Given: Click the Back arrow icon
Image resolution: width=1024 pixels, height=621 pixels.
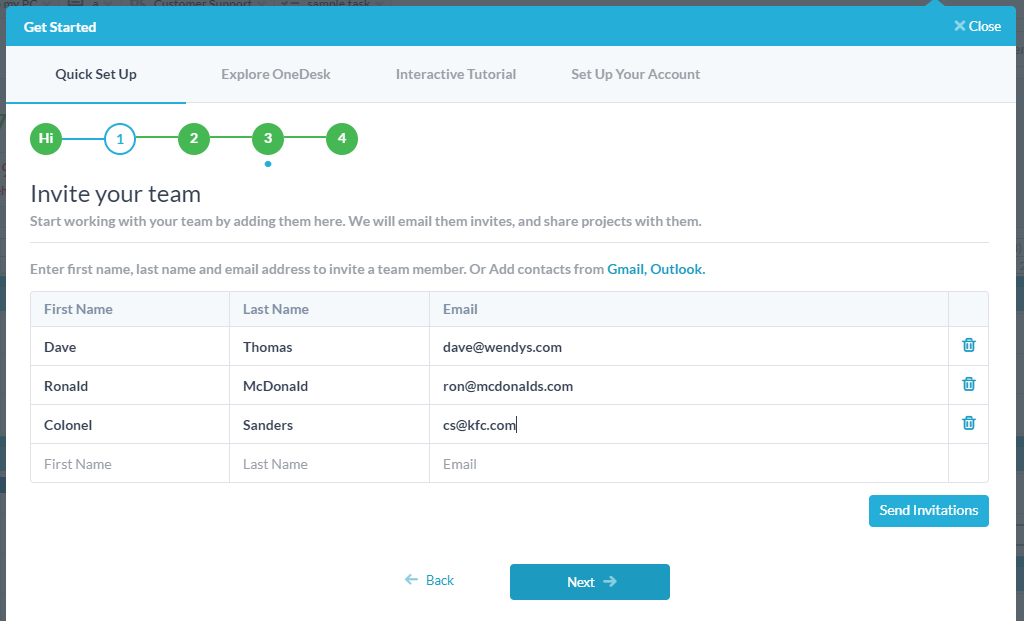Looking at the screenshot, I should (412, 580).
